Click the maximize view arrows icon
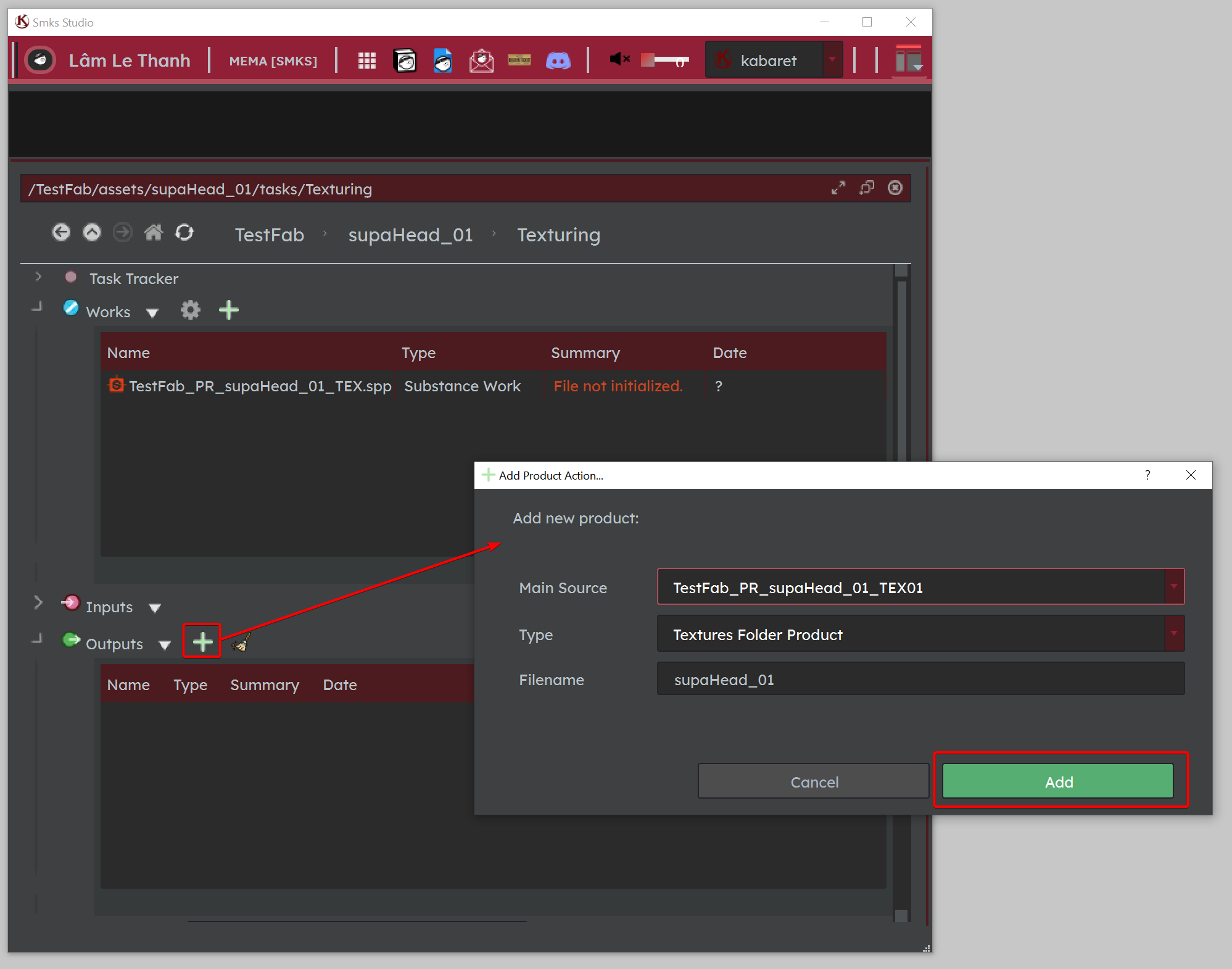Image resolution: width=1232 pixels, height=969 pixels. (838, 188)
